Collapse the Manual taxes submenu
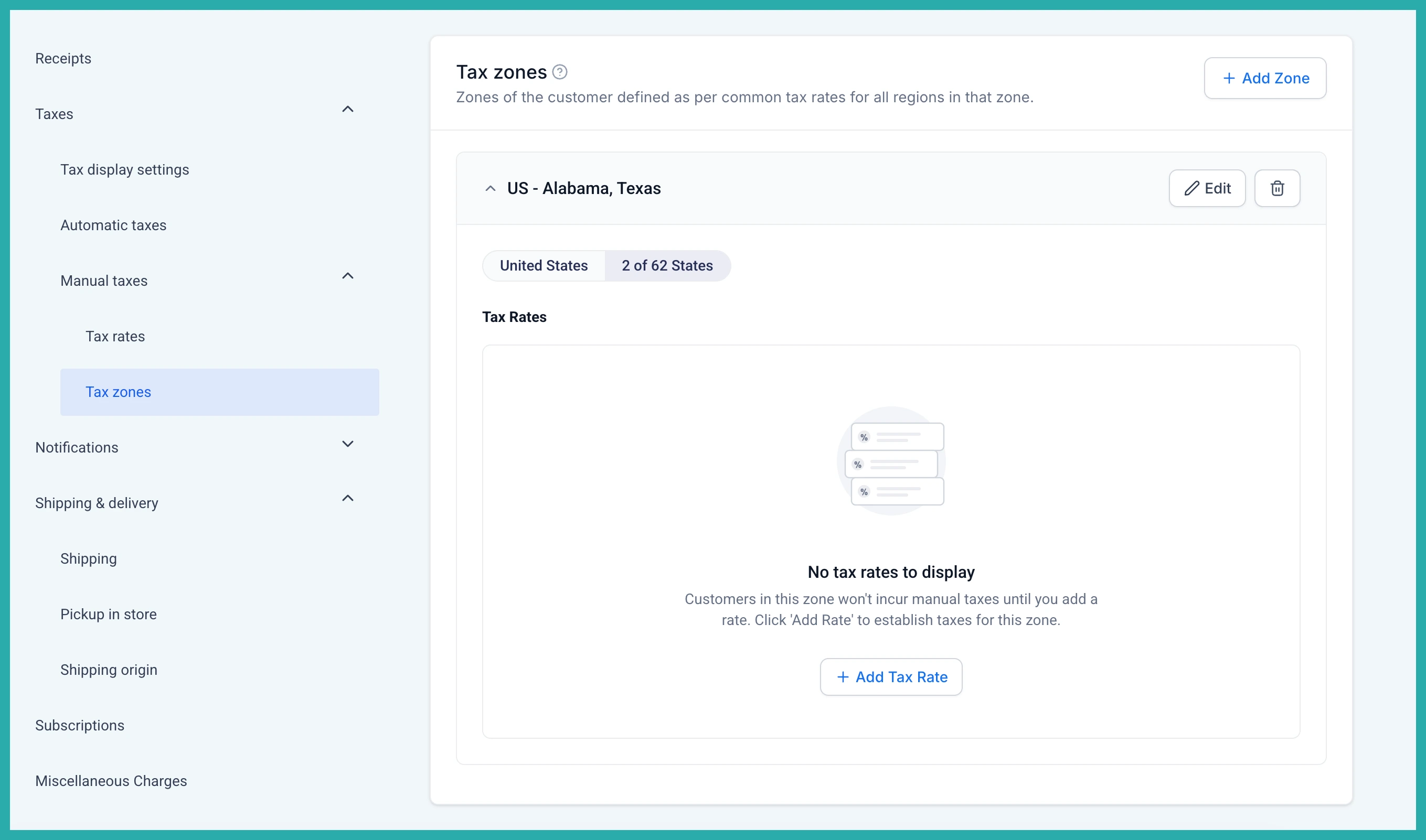1426x840 pixels. click(348, 276)
